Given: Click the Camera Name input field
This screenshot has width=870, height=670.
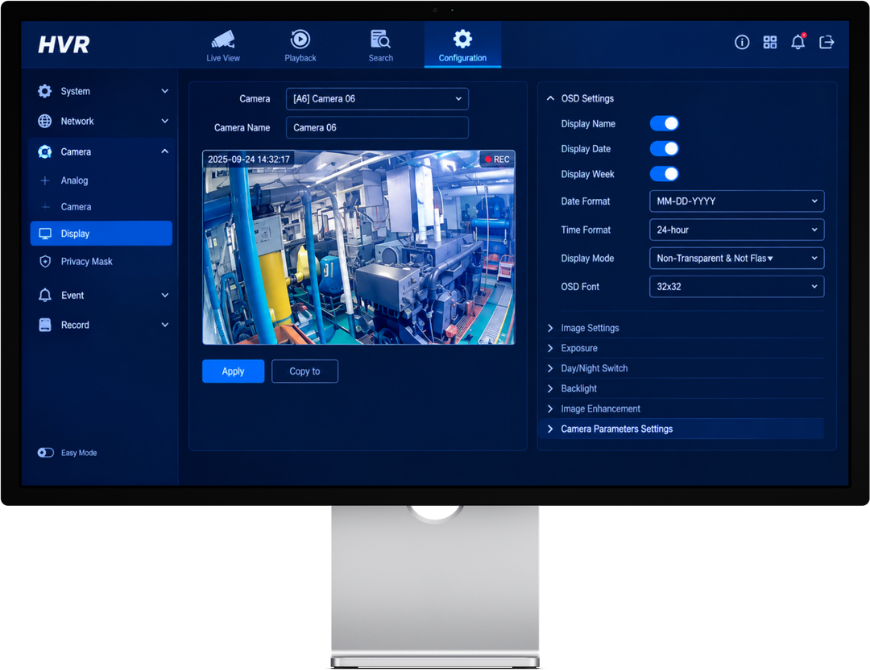Looking at the screenshot, I should pos(377,128).
